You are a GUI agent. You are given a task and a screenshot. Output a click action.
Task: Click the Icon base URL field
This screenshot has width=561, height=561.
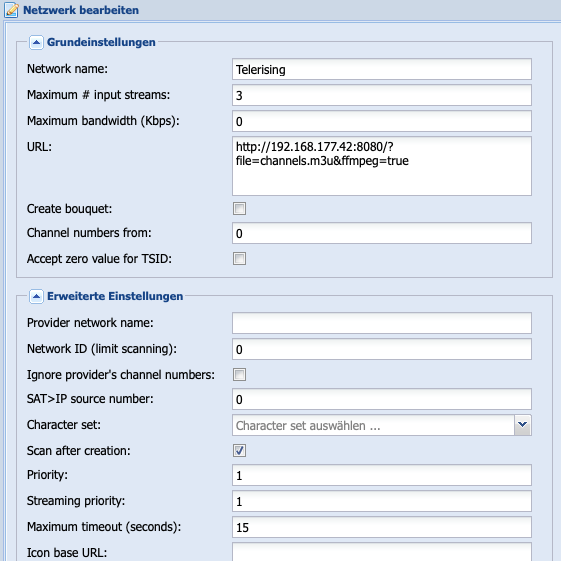point(382,552)
